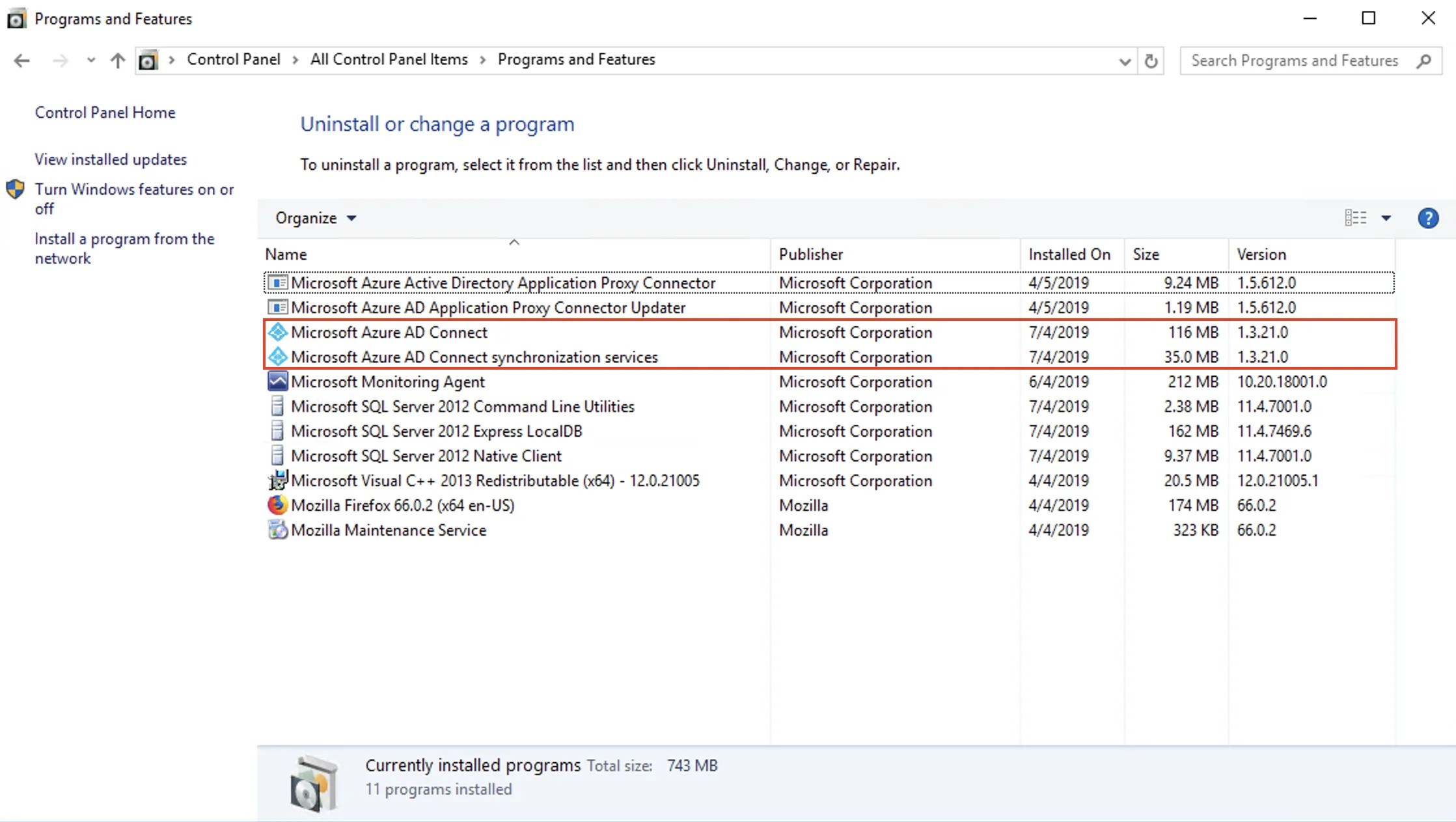The width and height of the screenshot is (1456, 822).
Task: Click the Microsoft Monitoring Agent icon
Action: (277, 381)
